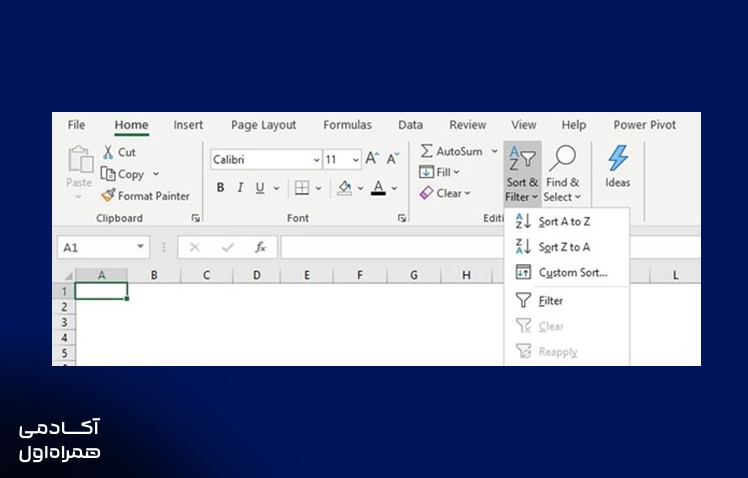Screen dimensions: 748x478
Task: Apply fill color paint bucket
Action: click(344, 188)
